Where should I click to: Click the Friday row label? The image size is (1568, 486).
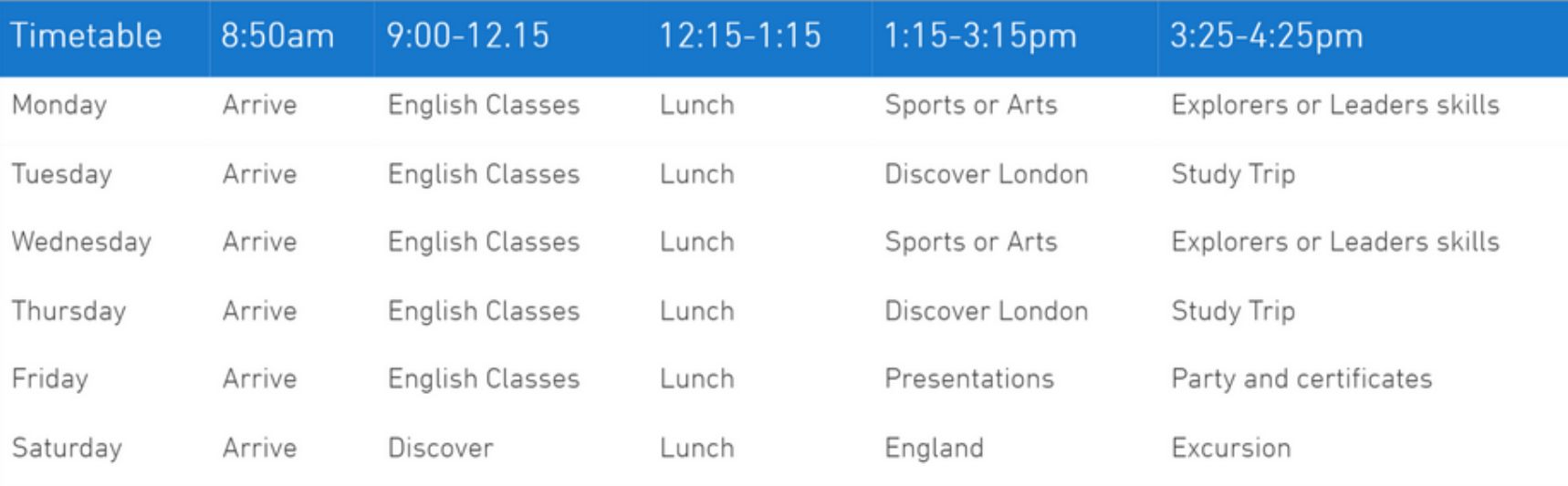coord(49,378)
